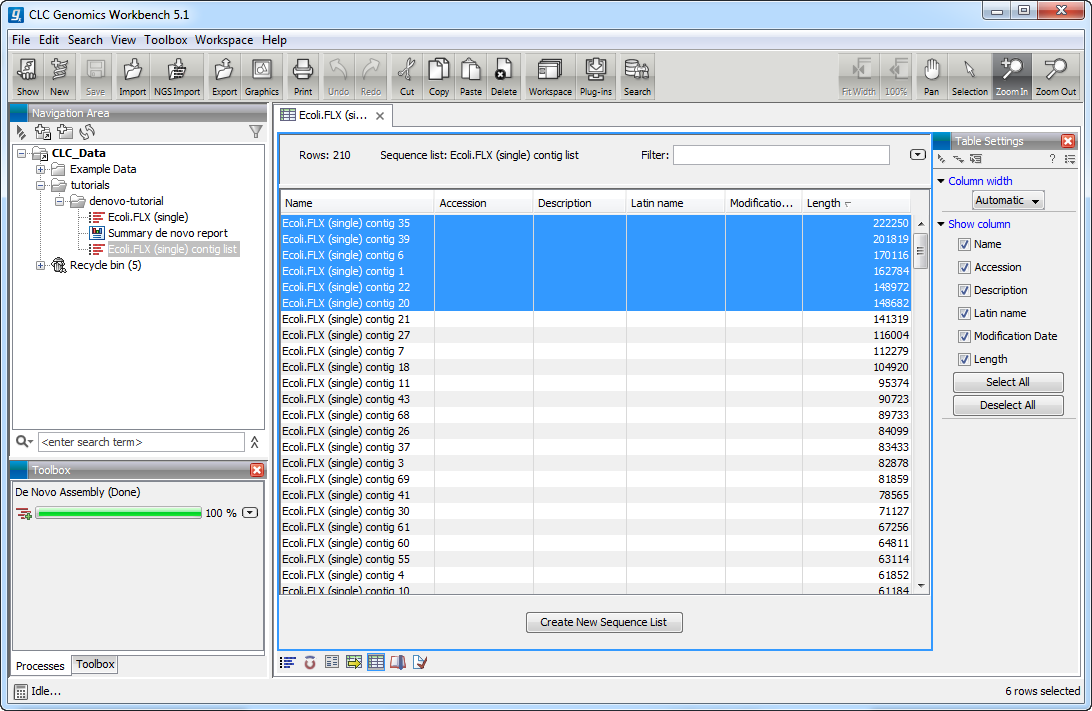Click the Export toolbar icon

point(224,77)
